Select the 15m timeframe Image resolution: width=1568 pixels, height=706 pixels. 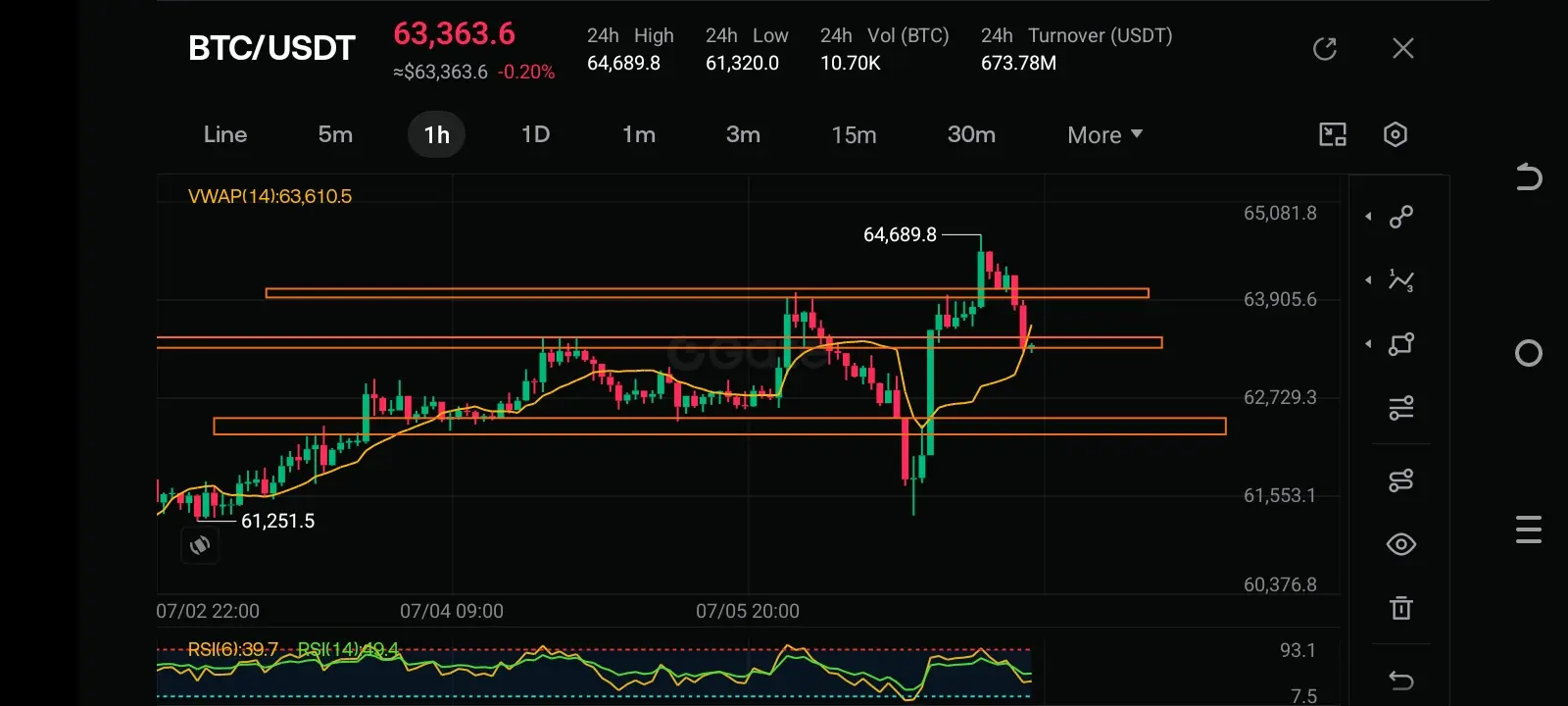pos(854,135)
